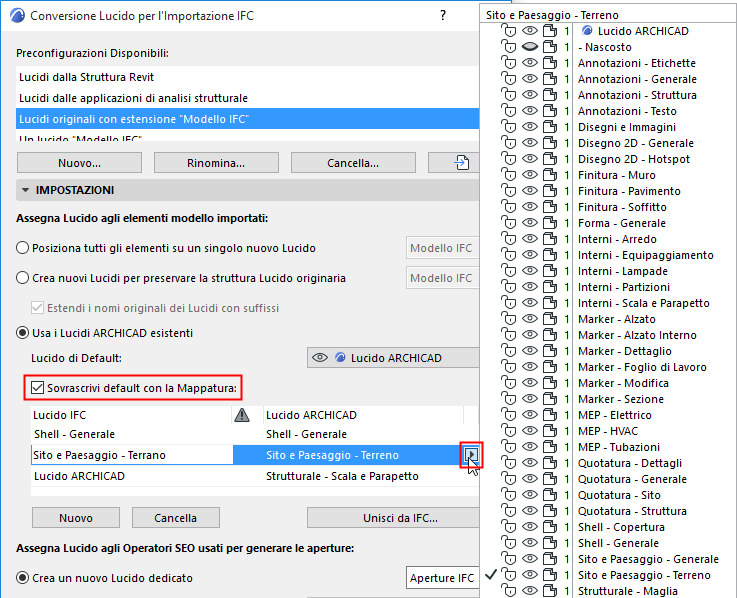Screen dimensions: 737x598
Task: Select preset 'Lucidi dalle applicazioni di analisi strutturale'
Action: point(248,98)
